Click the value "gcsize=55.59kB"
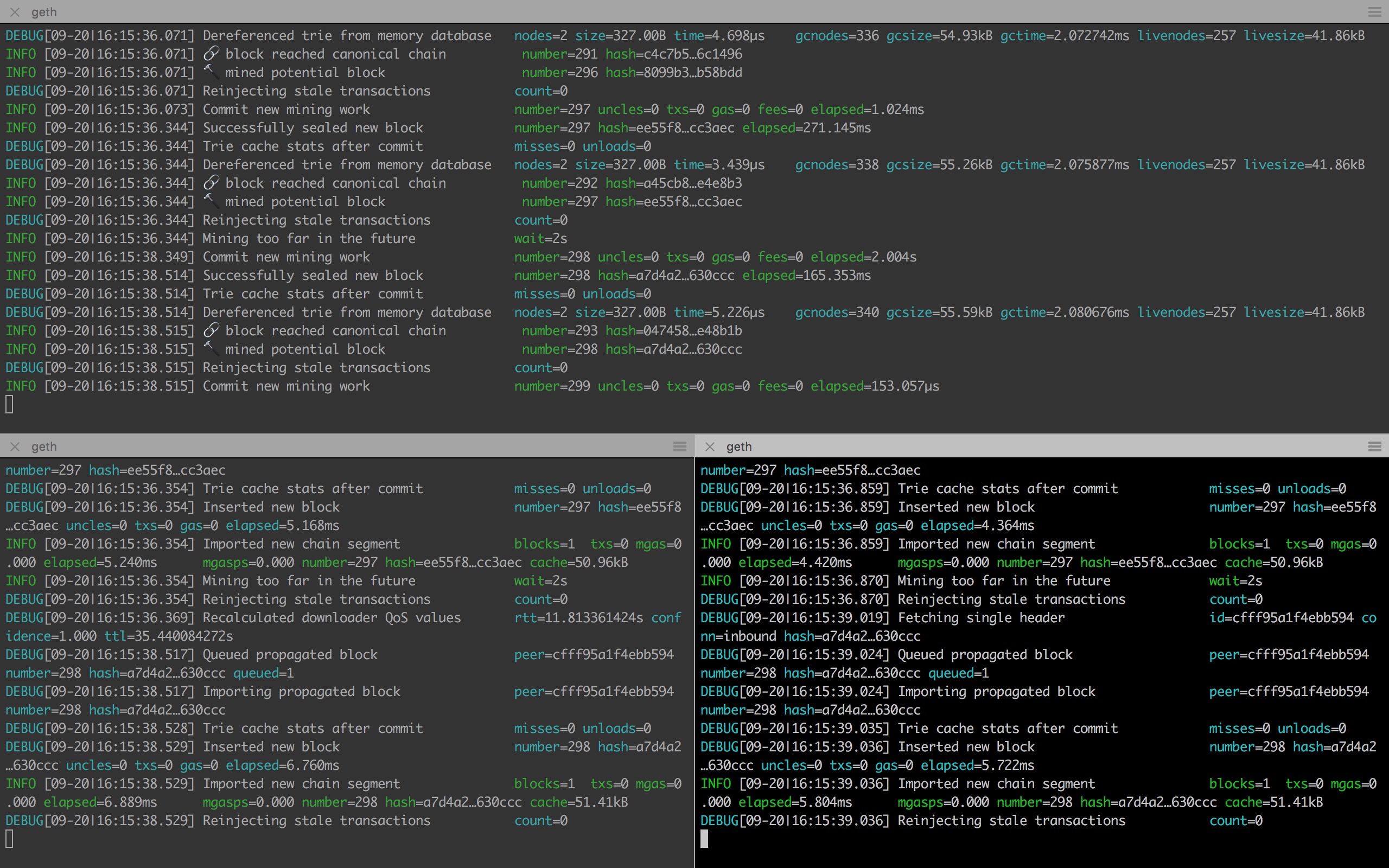This screenshot has width=1389, height=868. [940, 312]
